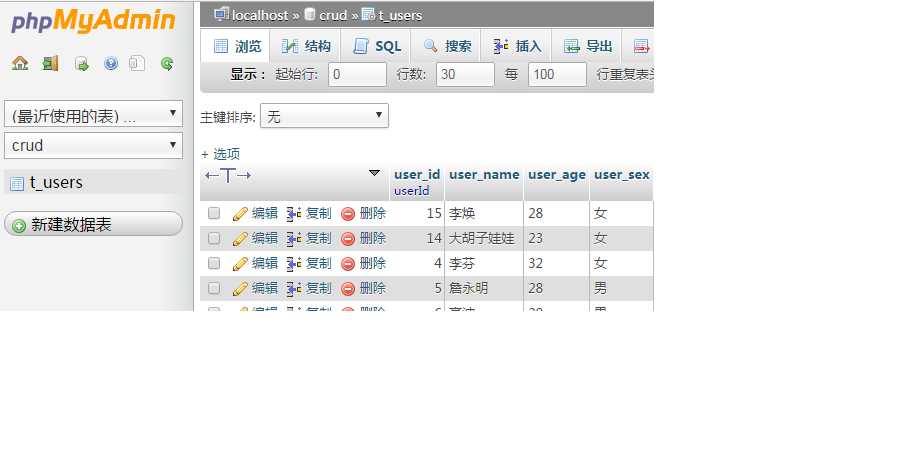
Task: Switch to the 导出 export tab
Action: coord(587,46)
